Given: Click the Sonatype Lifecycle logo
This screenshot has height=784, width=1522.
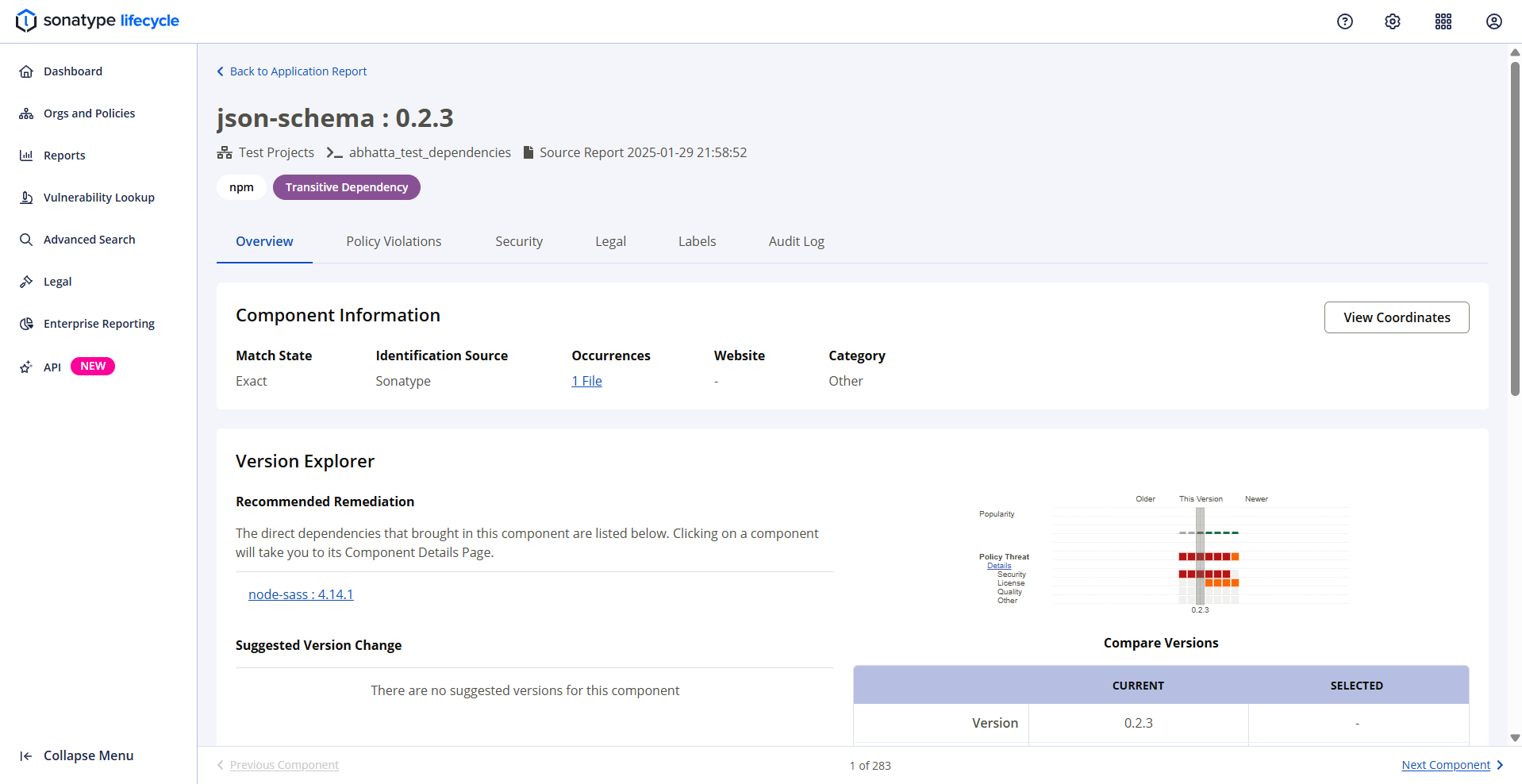Looking at the screenshot, I should 98,21.
